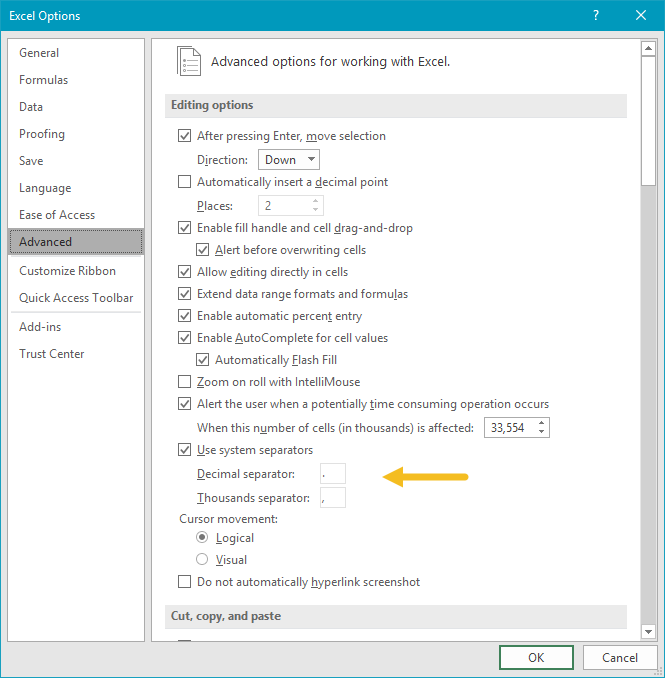The width and height of the screenshot is (665, 678).
Task: Open the Data category
Action: [x=76, y=107]
